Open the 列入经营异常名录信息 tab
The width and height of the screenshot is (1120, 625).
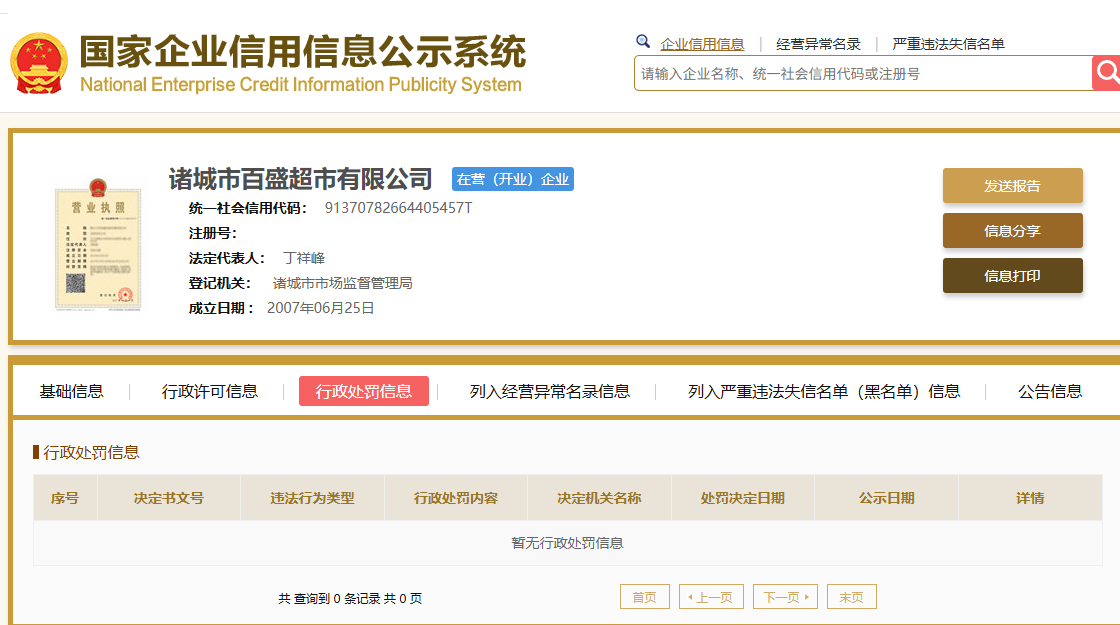point(549,391)
